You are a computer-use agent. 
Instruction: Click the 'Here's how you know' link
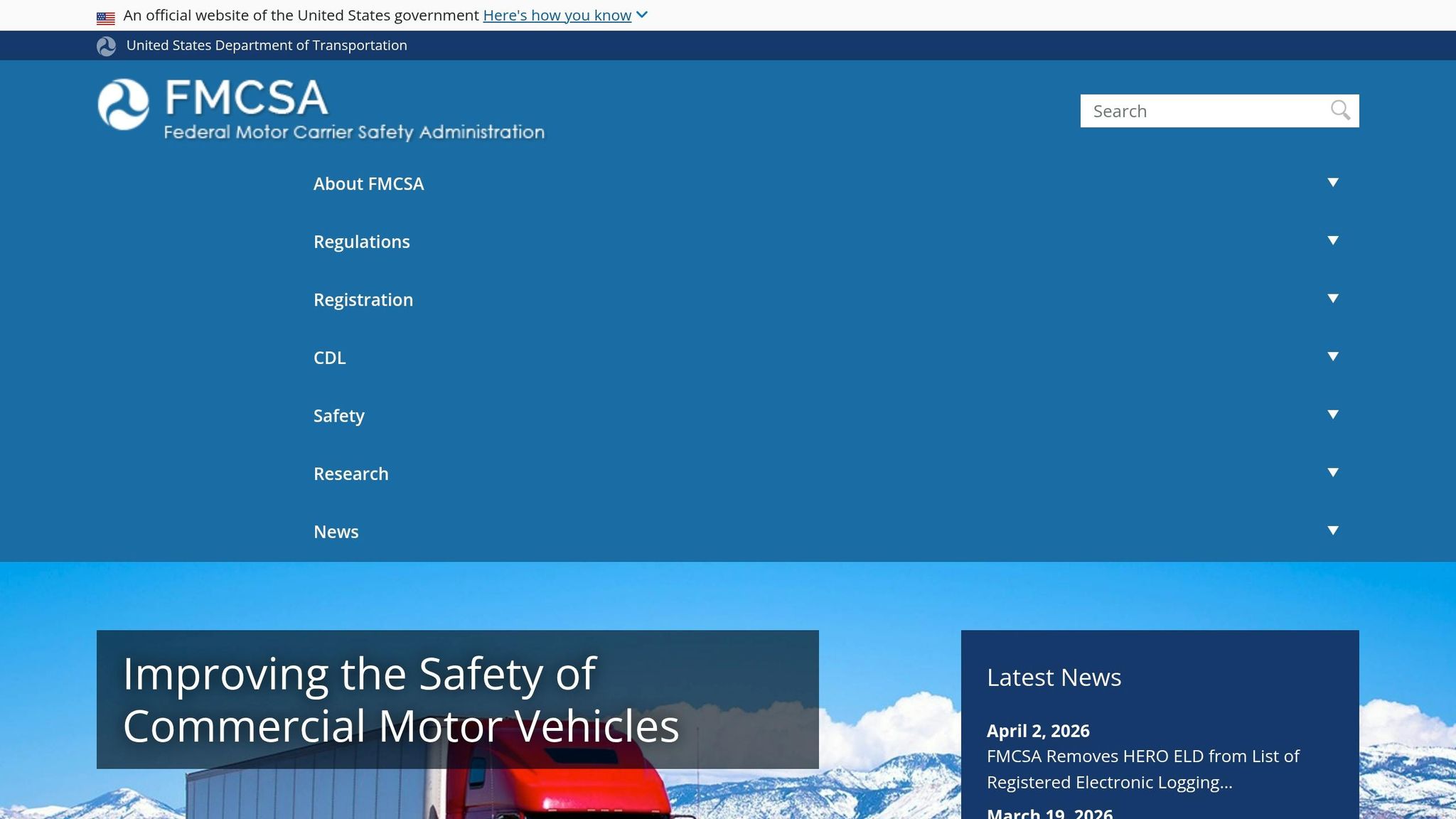click(x=557, y=14)
